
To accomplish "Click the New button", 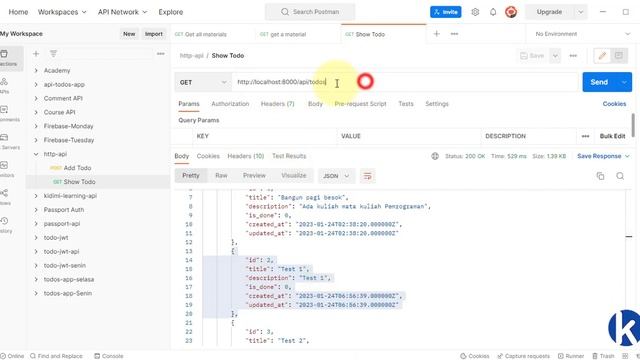I will 129,34.
